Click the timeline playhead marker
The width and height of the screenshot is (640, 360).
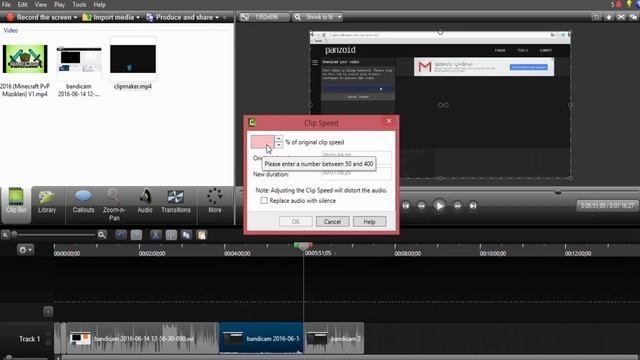pyautogui.click(x=303, y=246)
